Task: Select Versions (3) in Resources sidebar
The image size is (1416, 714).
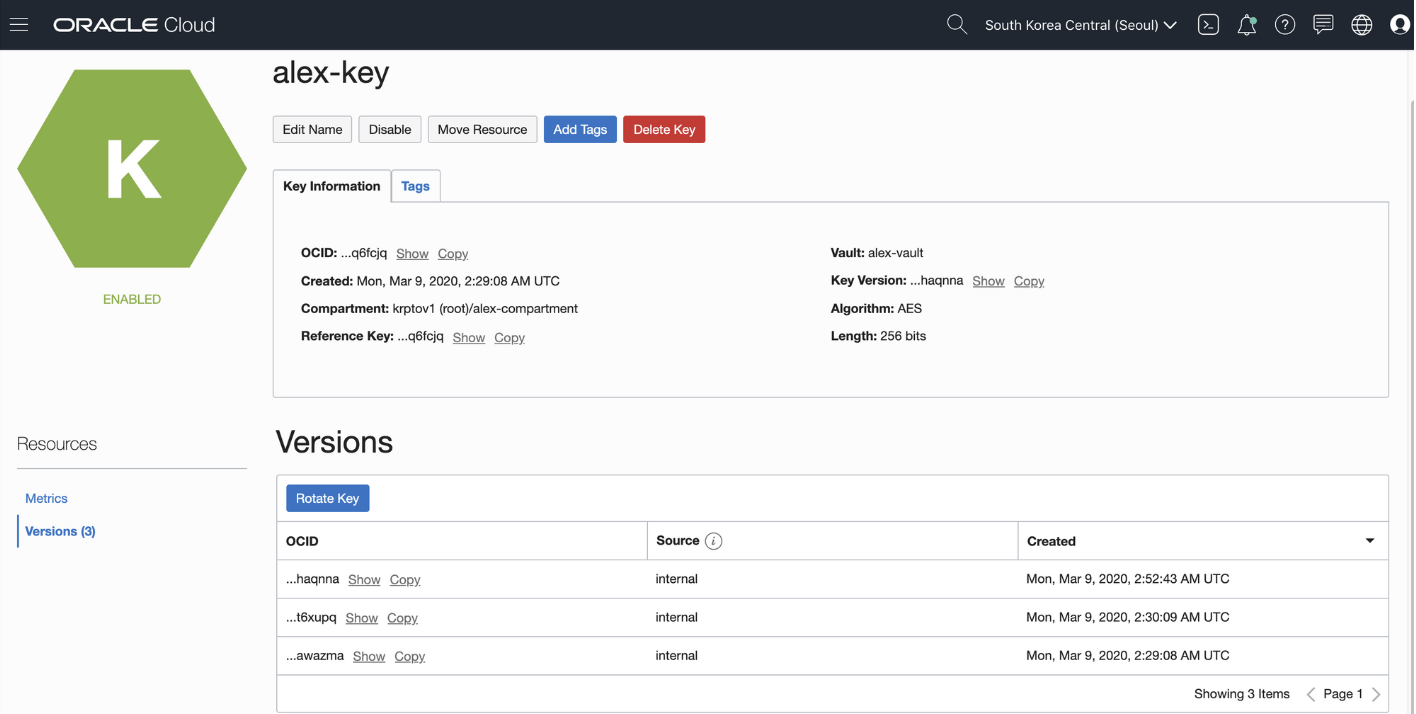Action: [60, 531]
